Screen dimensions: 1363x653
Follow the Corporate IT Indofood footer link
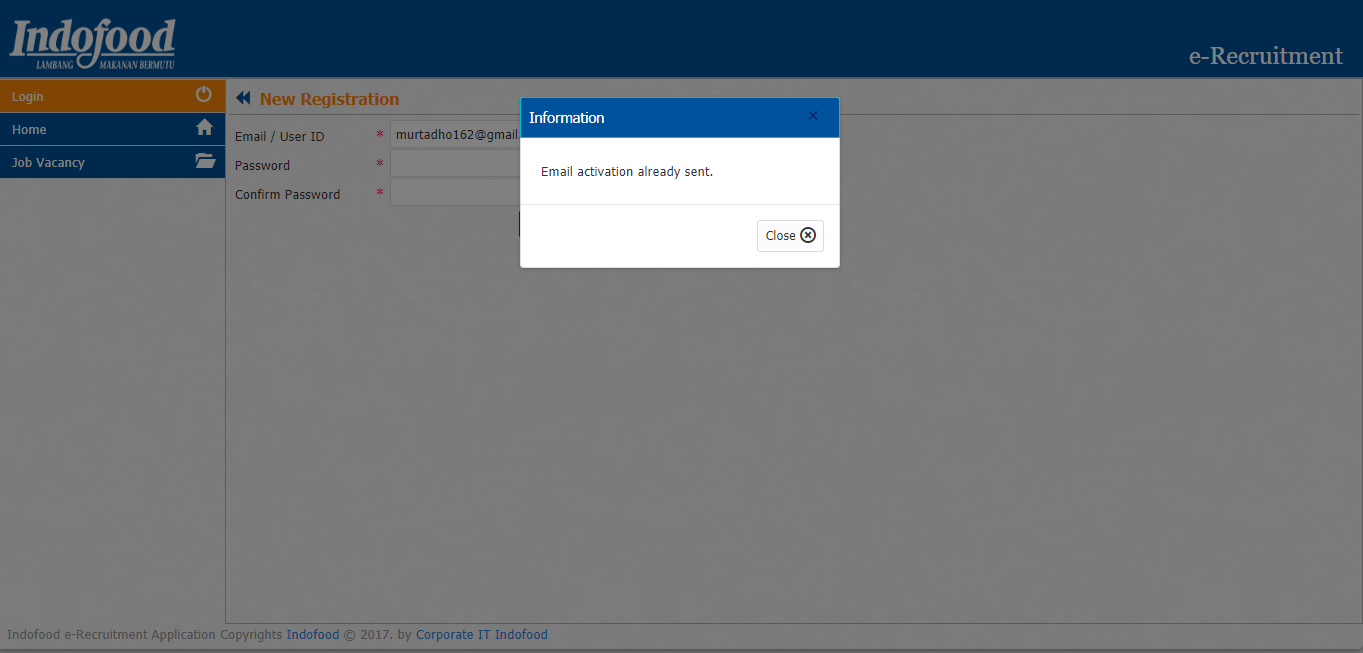[481, 635]
